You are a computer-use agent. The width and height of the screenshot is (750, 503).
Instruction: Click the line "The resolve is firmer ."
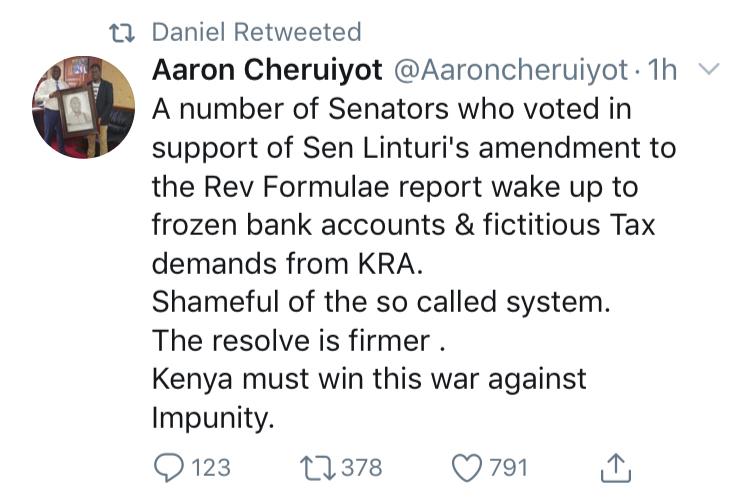tap(297, 341)
